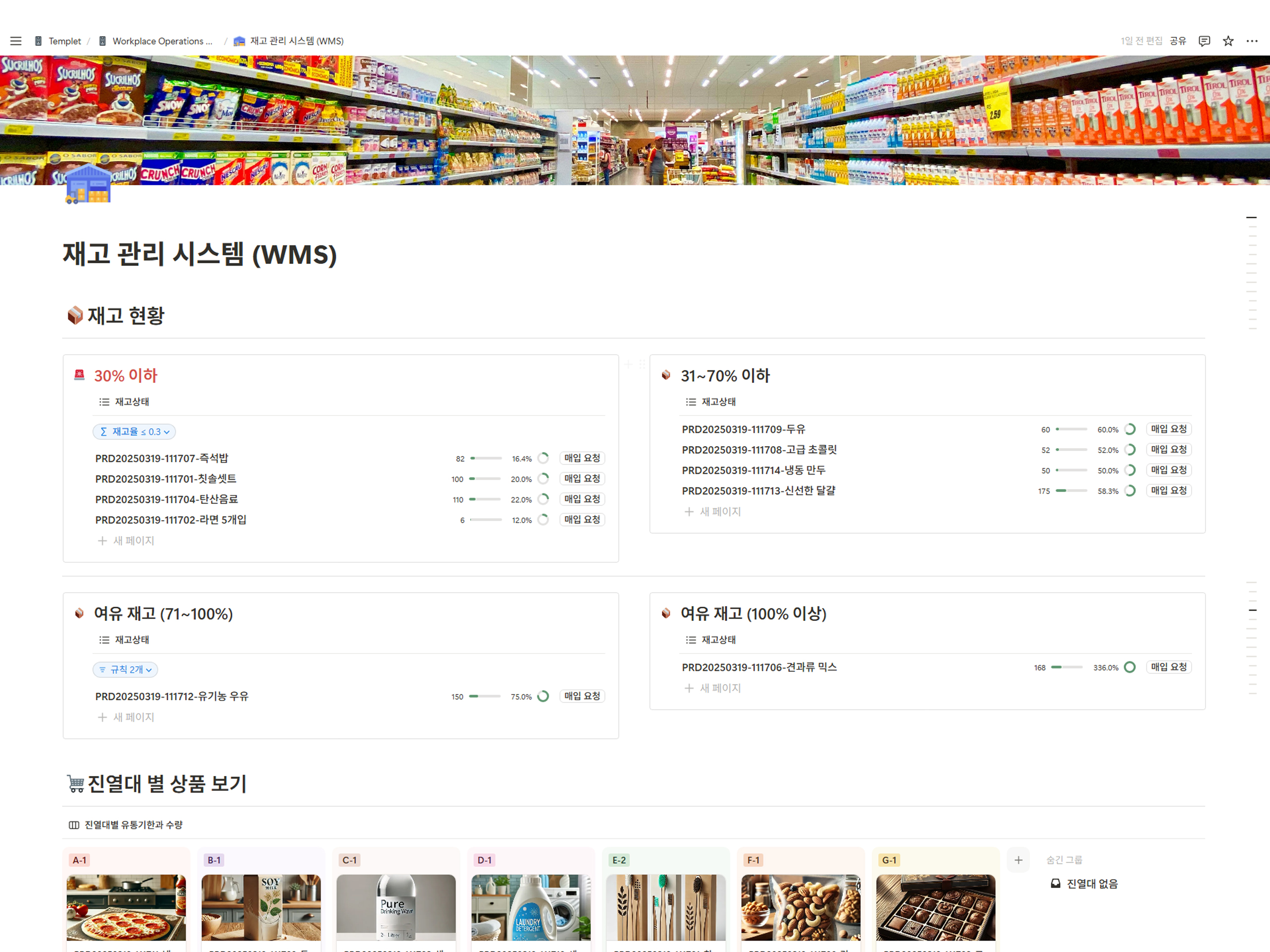Open the comments icon in top bar
Screen dimensions: 1270x952
point(1204,41)
